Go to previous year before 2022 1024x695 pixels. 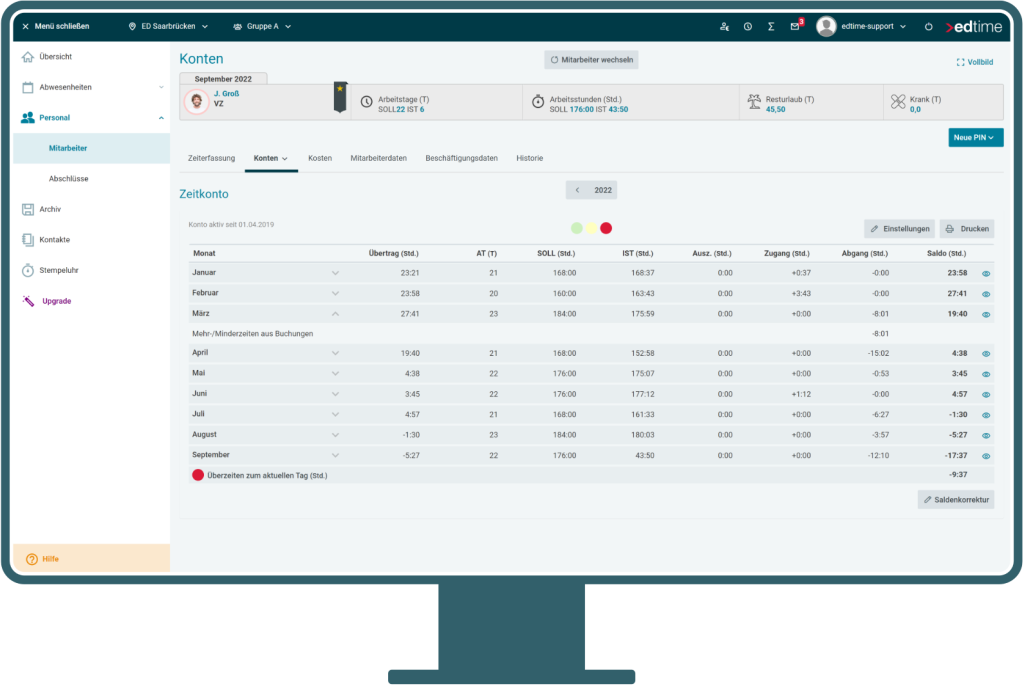point(577,190)
